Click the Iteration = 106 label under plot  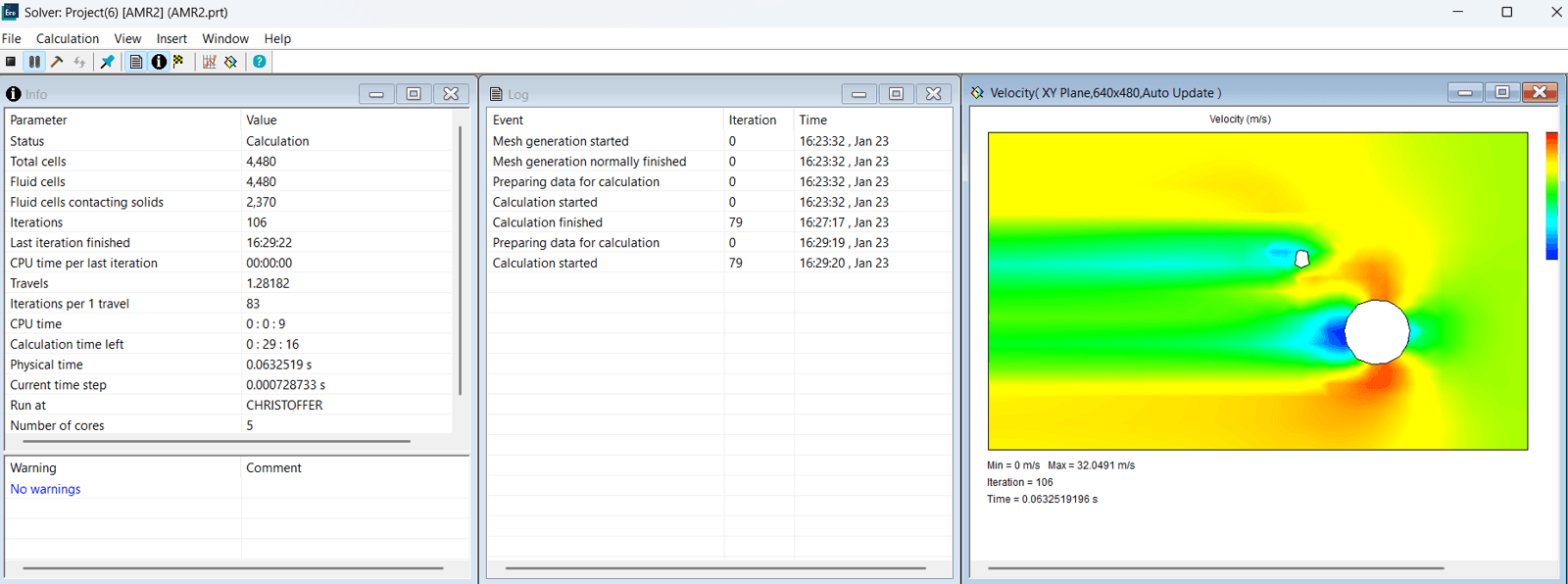pyautogui.click(x=1020, y=482)
